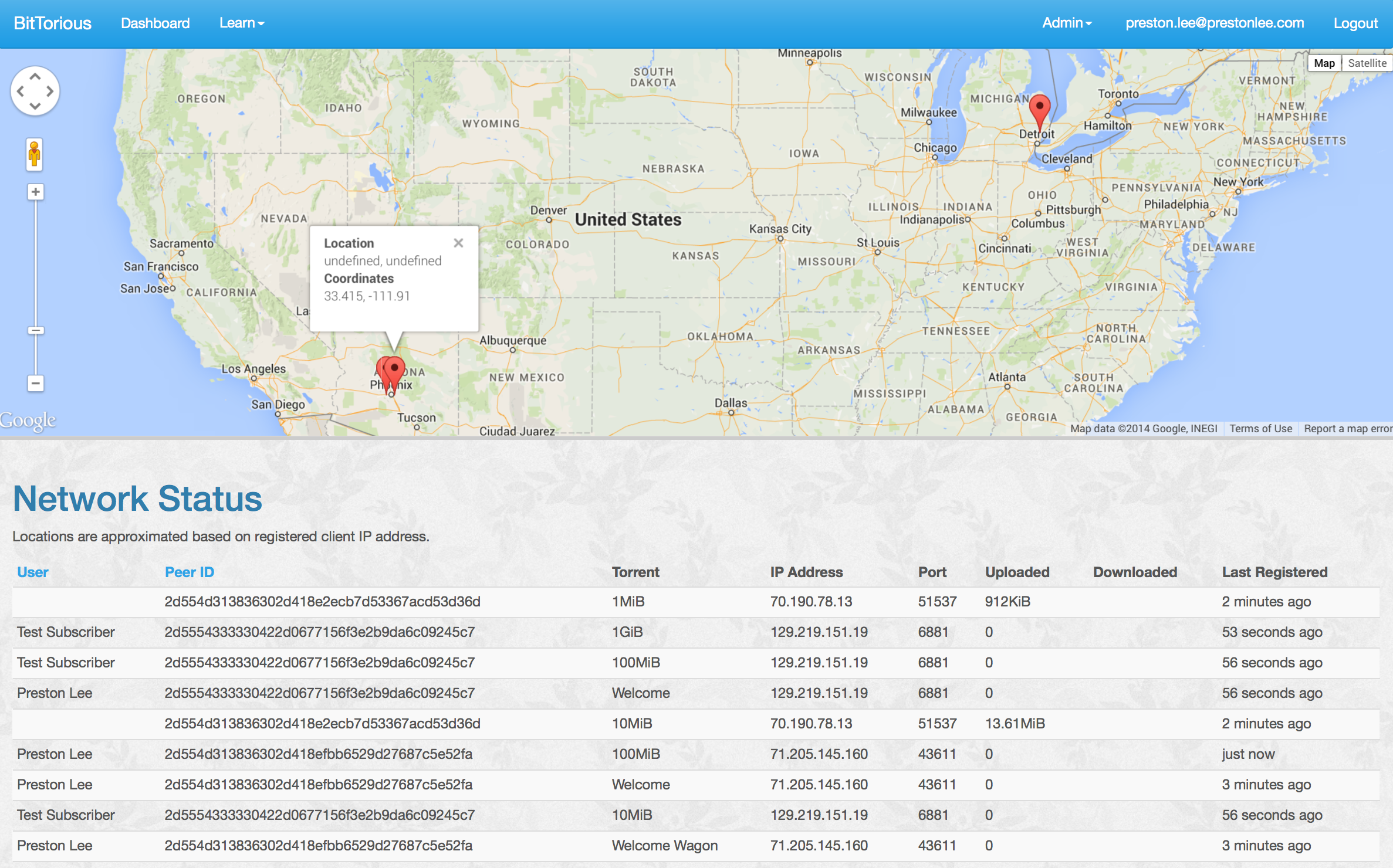The image size is (1393, 868).
Task: Switch map to Satellite view
Action: click(1367, 63)
